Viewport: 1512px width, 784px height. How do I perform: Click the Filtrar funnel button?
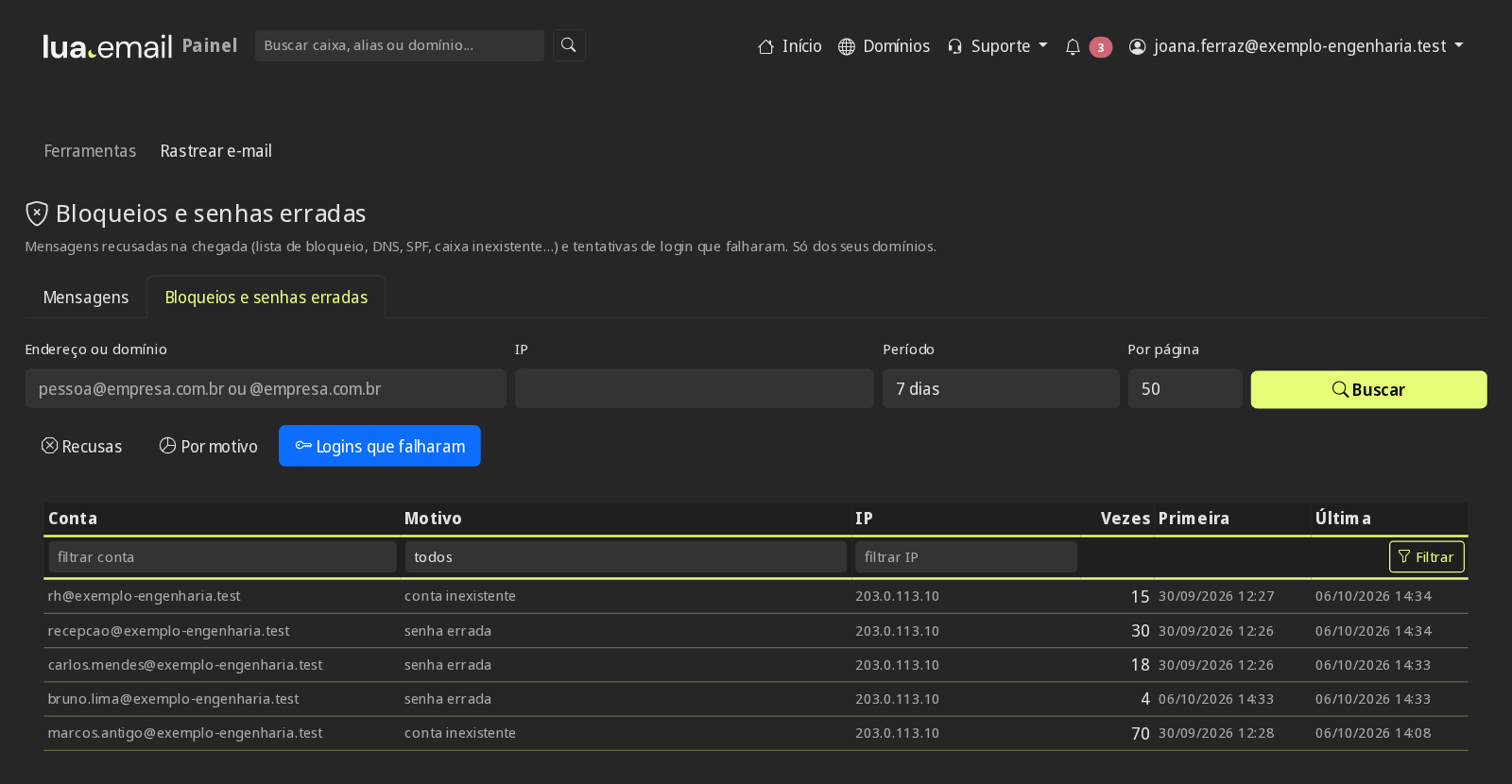[x=1426, y=557]
